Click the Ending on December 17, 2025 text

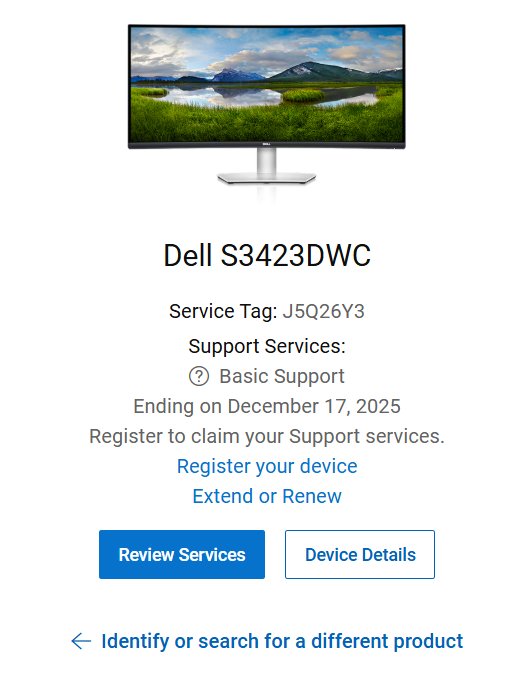(267, 406)
